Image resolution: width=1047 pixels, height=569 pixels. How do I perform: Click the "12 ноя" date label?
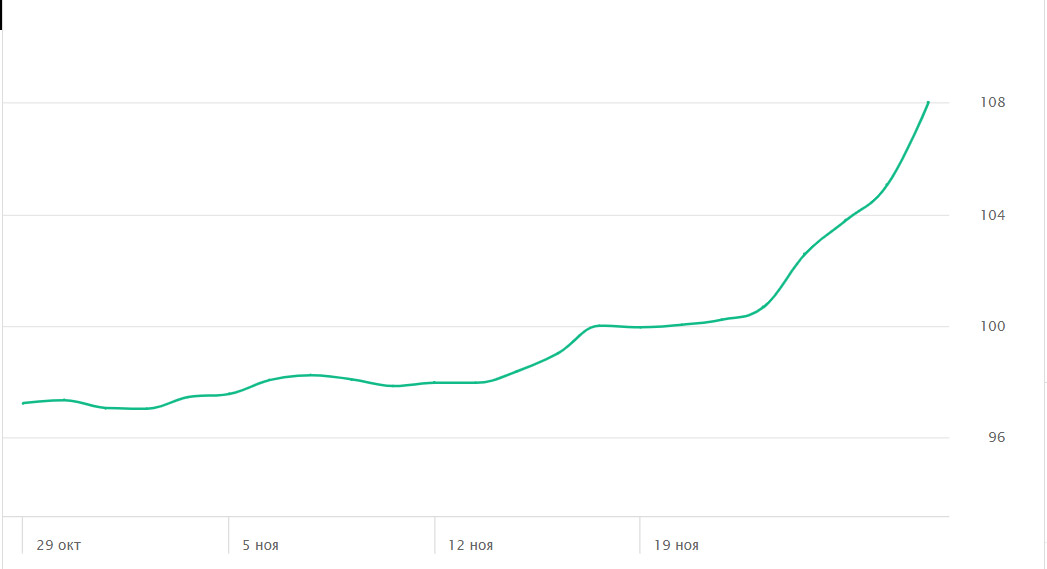pos(470,546)
